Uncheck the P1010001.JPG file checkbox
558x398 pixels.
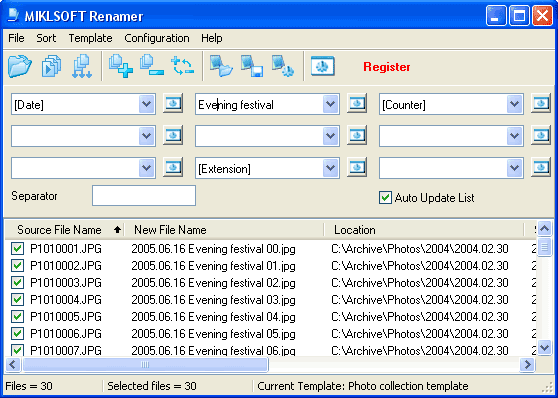(17, 248)
